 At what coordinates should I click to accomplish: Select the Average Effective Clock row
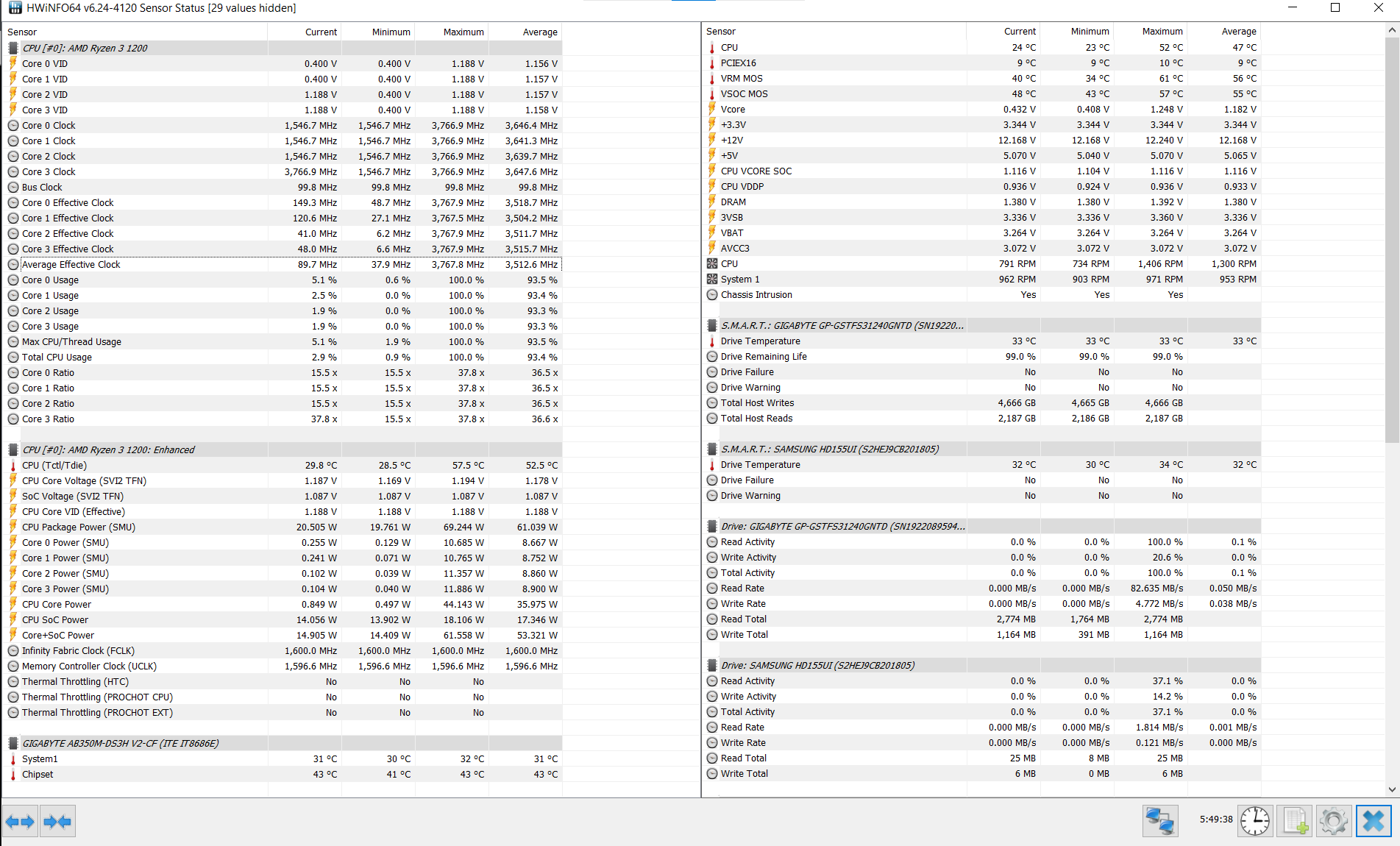click(x=71, y=265)
